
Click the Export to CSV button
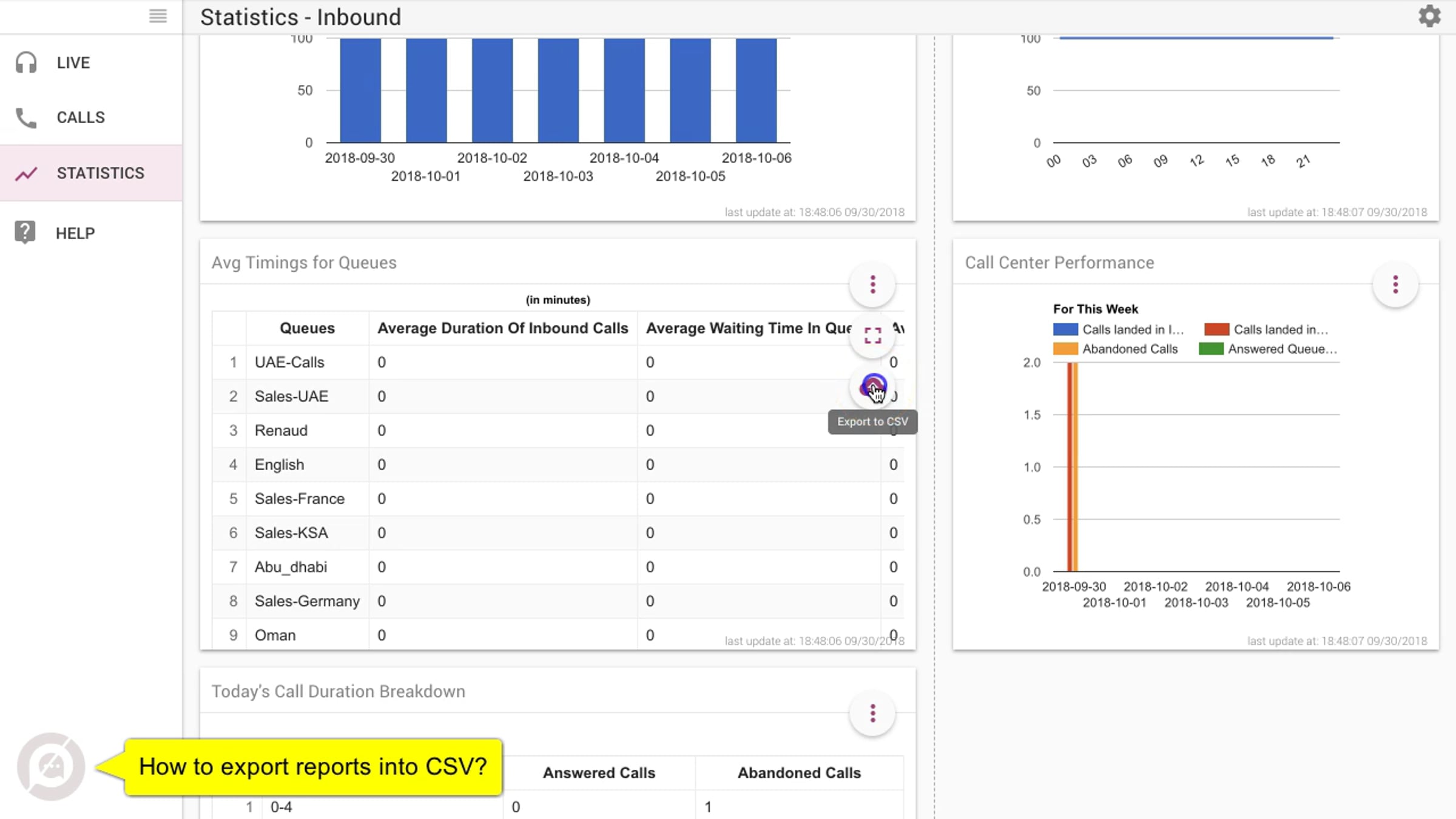pyautogui.click(x=873, y=386)
